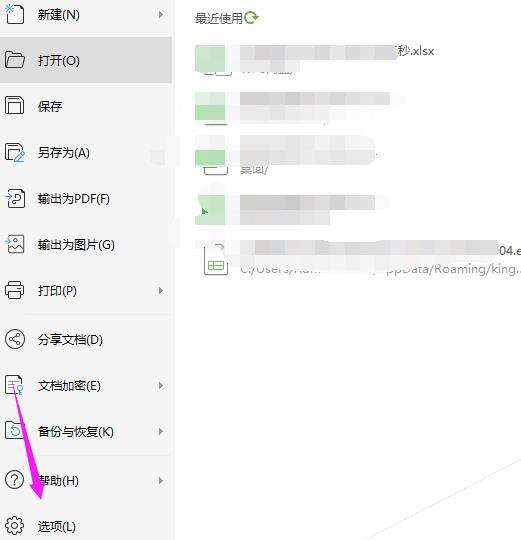Click the printer icon
Image resolution: width=521 pixels, height=540 pixels.
(x=14, y=290)
